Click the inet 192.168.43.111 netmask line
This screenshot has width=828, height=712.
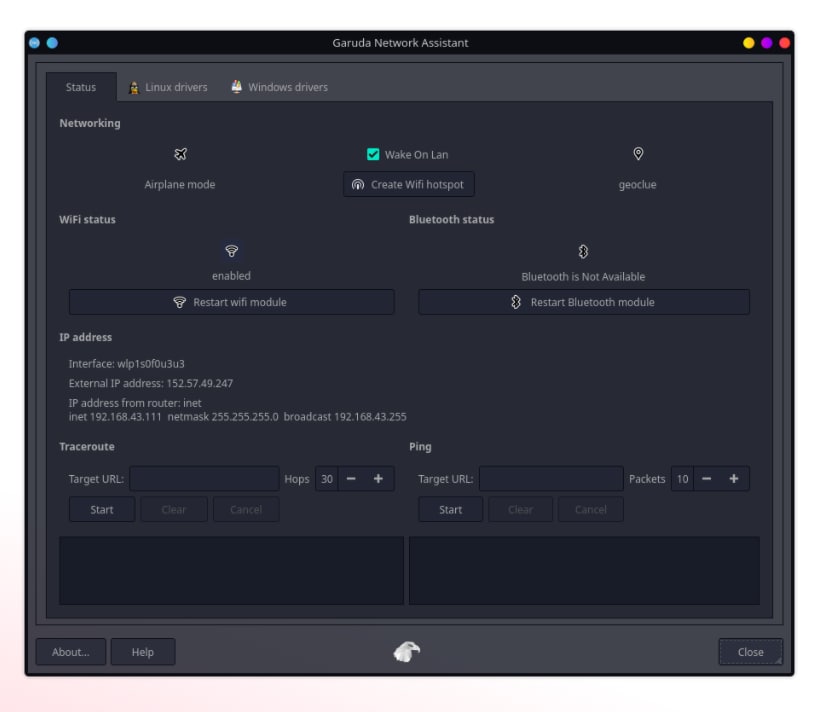click(x=238, y=417)
